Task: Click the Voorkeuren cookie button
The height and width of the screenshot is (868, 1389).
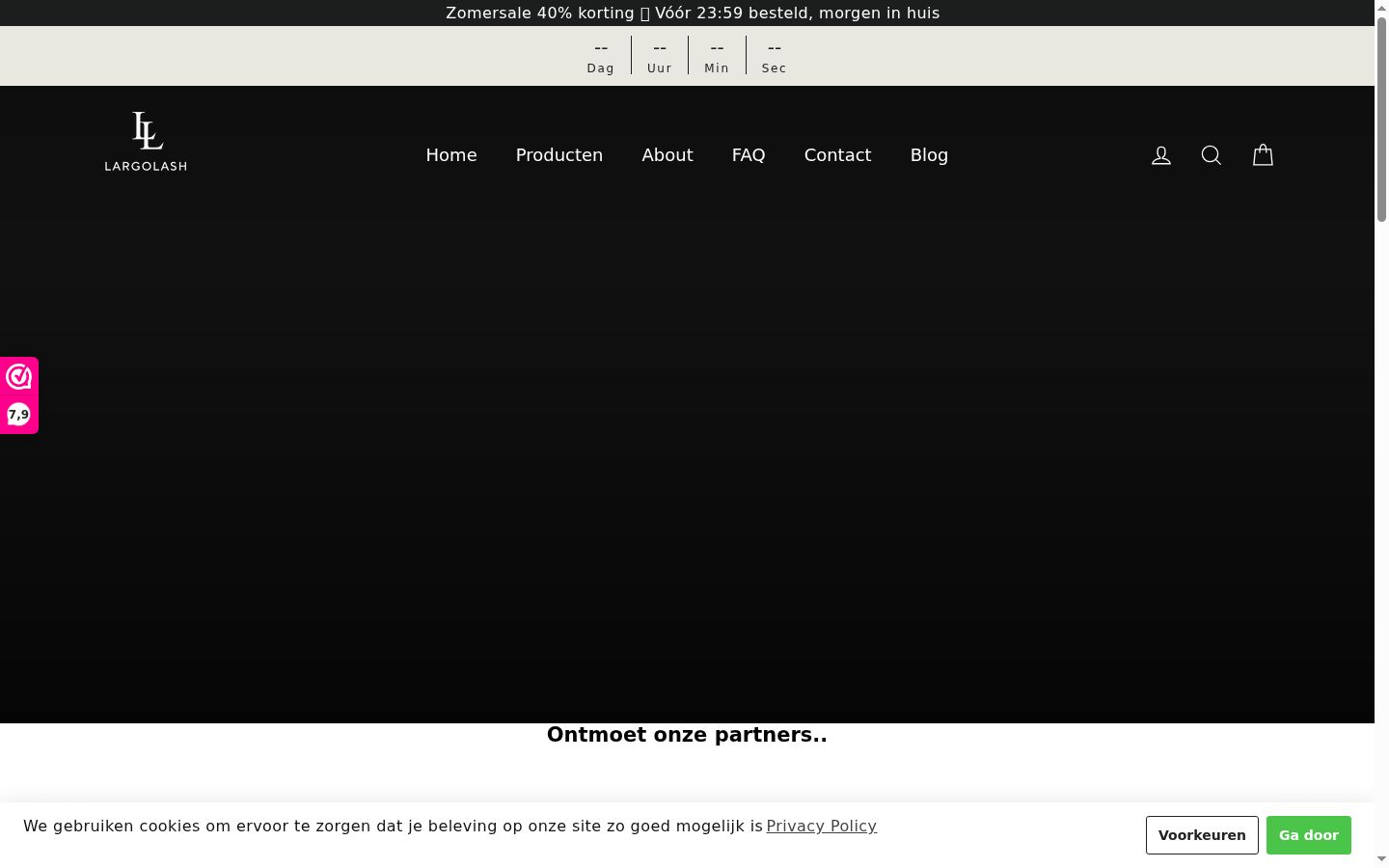Action: [x=1202, y=835]
